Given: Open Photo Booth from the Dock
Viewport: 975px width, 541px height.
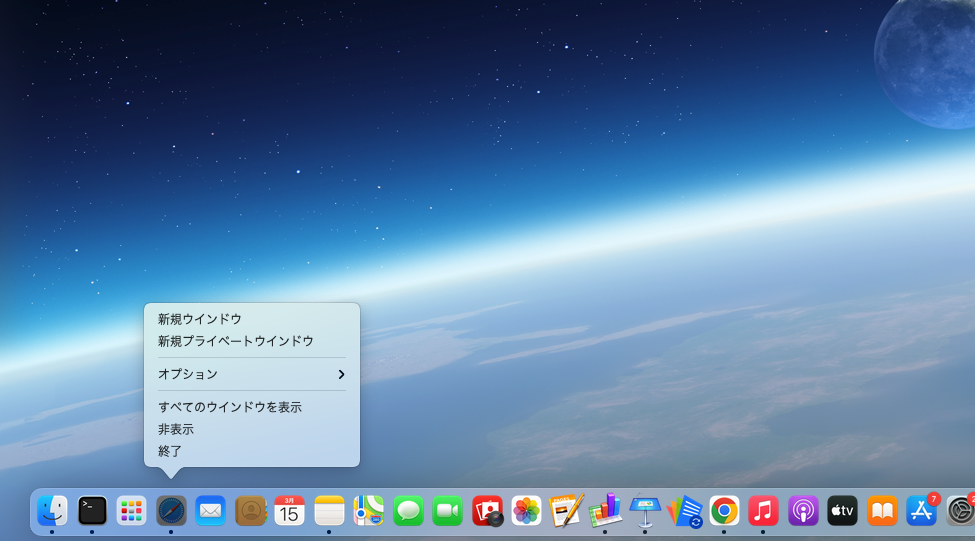Looking at the screenshot, I should [487, 511].
